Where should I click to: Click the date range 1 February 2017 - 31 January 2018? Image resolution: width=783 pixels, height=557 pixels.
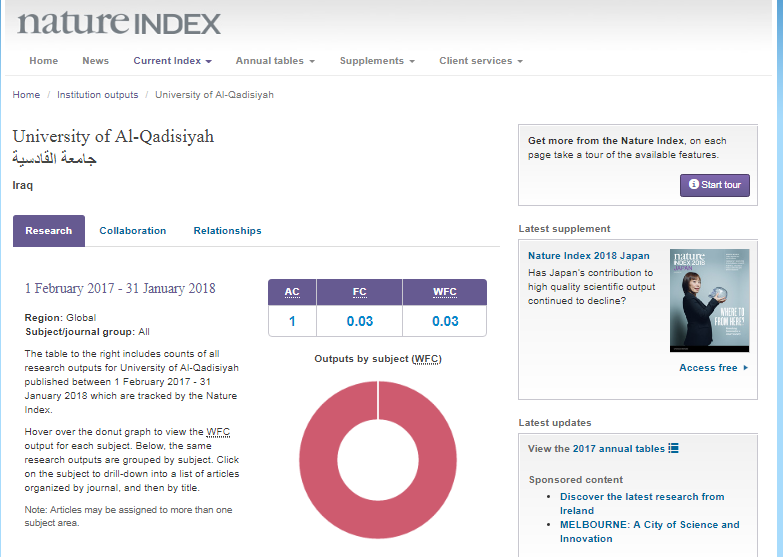click(120, 289)
